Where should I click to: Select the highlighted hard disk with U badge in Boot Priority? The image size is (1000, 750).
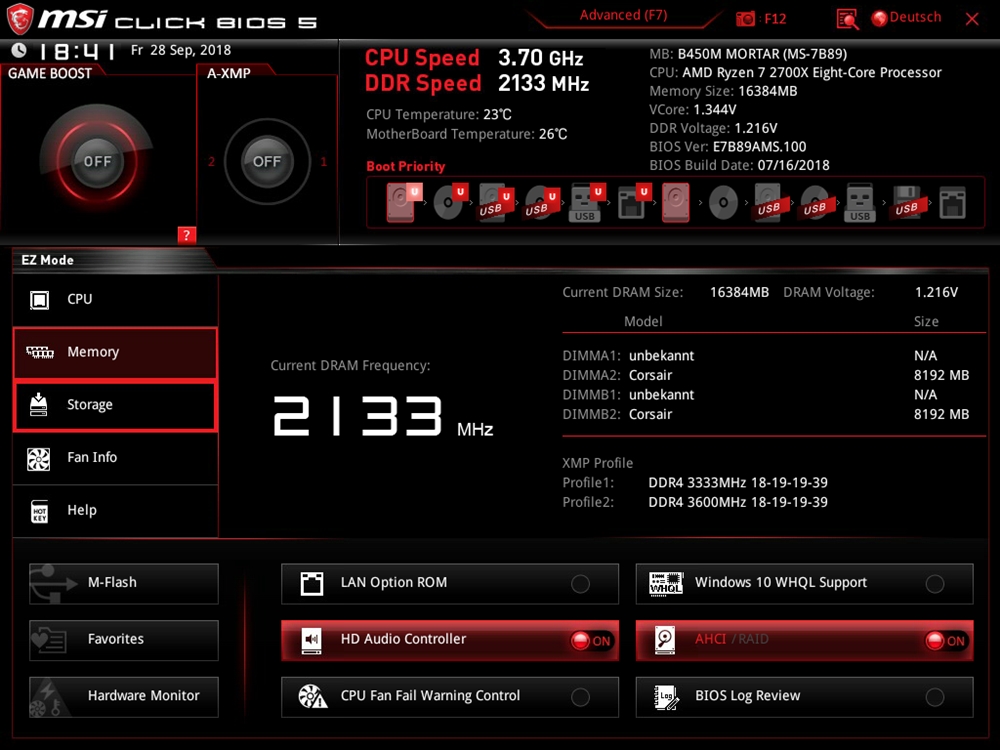pyautogui.click(x=403, y=202)
